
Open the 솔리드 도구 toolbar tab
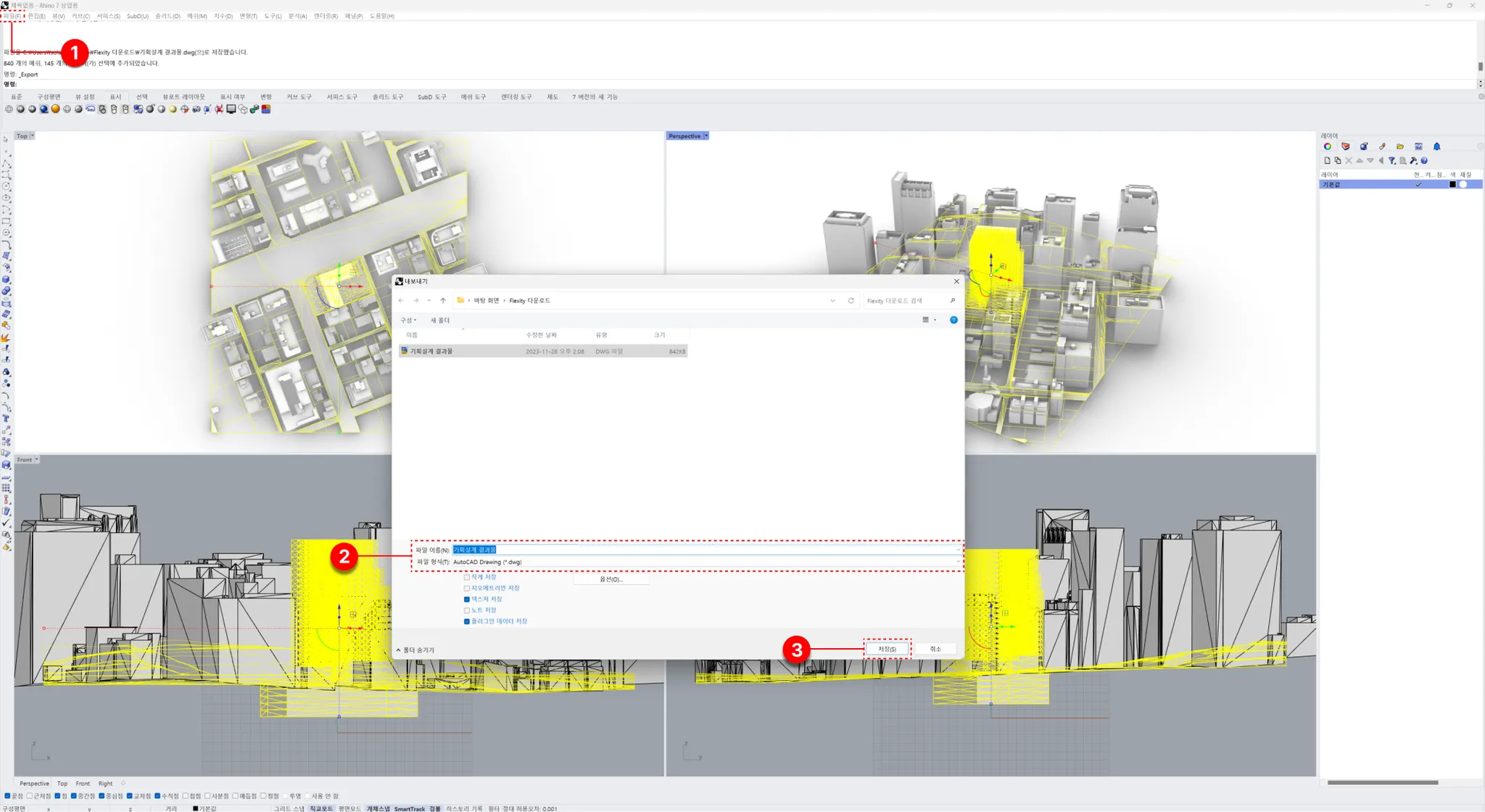point(387,97)
